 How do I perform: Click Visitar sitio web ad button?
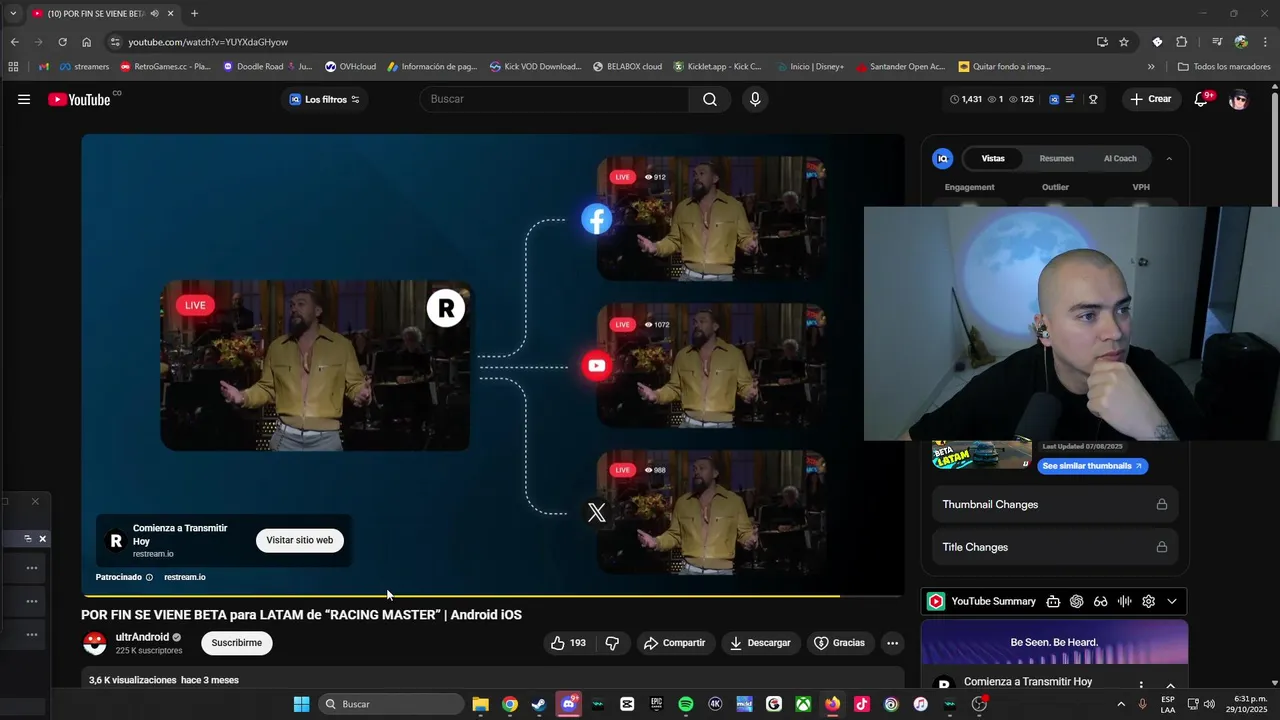click(x=300, y=540)
